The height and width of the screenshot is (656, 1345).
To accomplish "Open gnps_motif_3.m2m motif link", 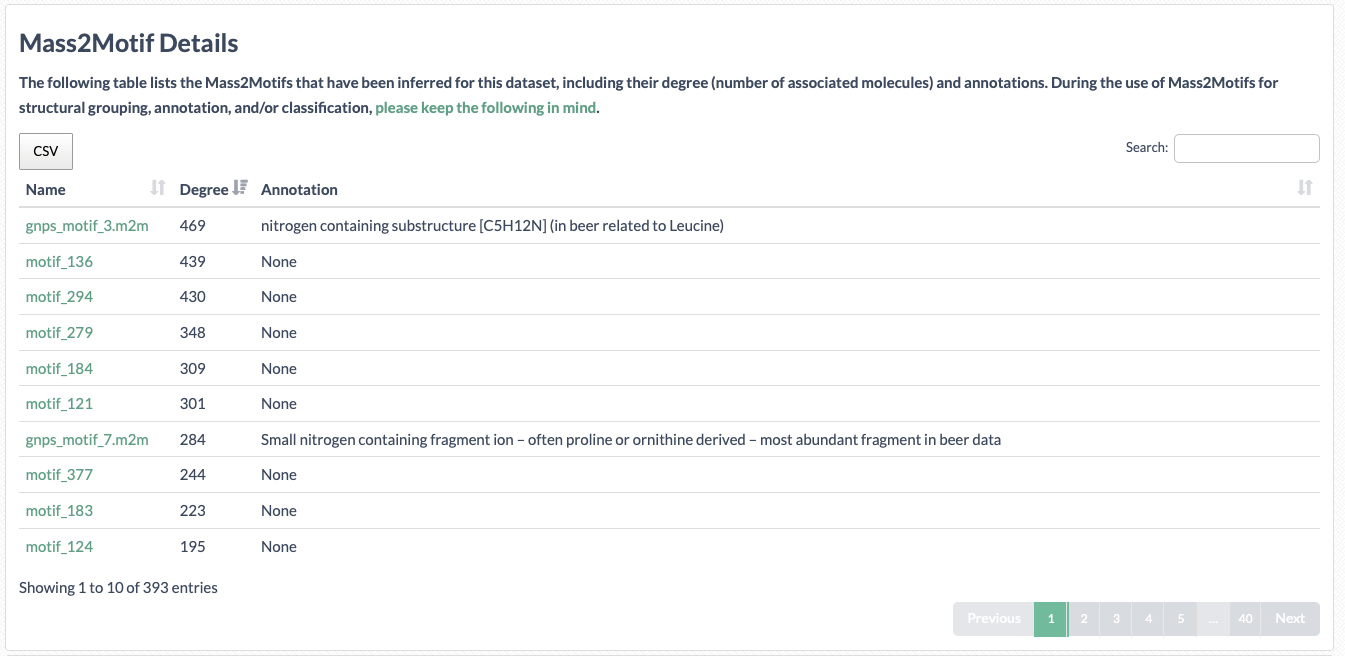I will 87,226.
